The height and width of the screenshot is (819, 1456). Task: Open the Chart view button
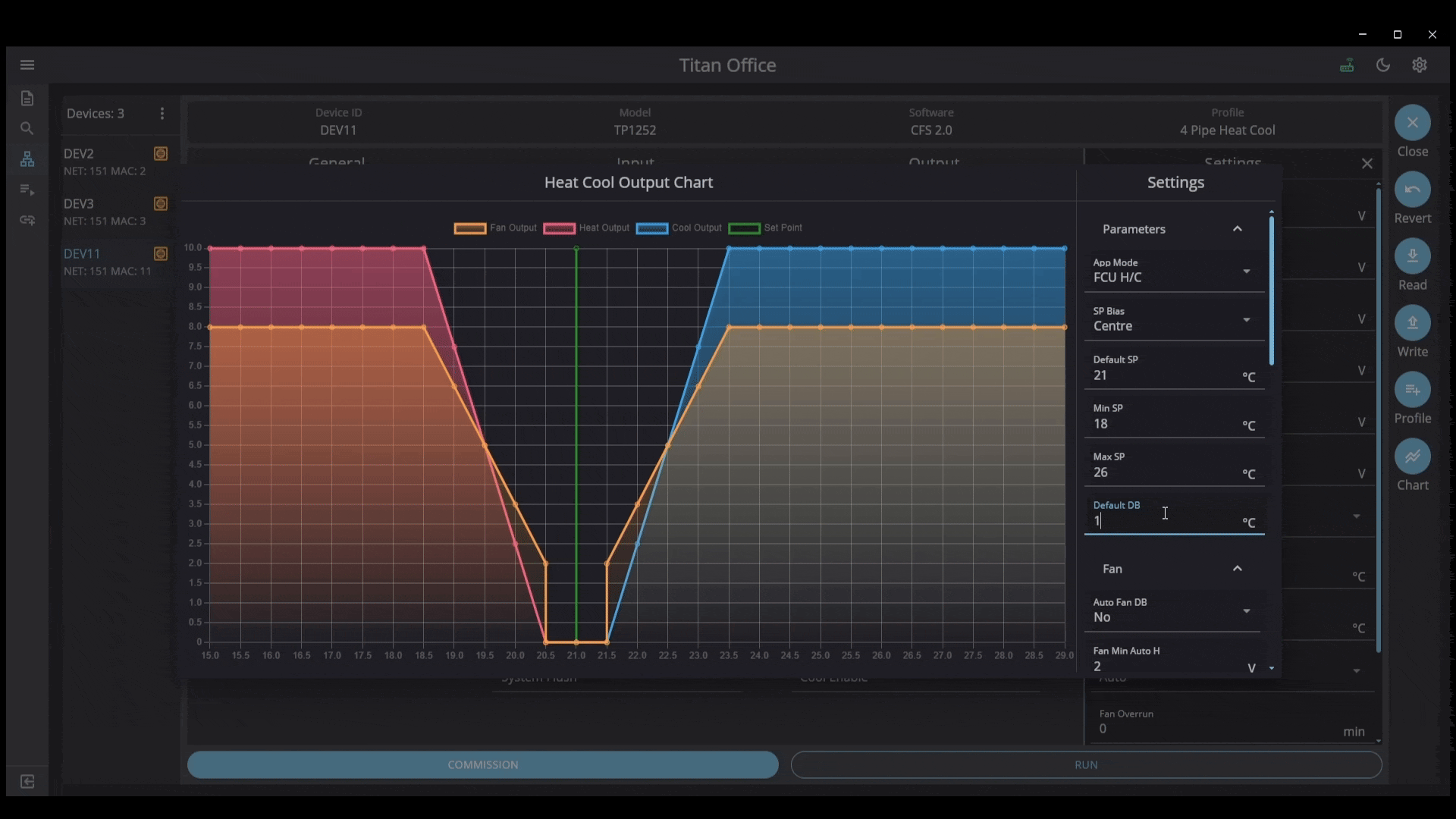click(1412, 457)
